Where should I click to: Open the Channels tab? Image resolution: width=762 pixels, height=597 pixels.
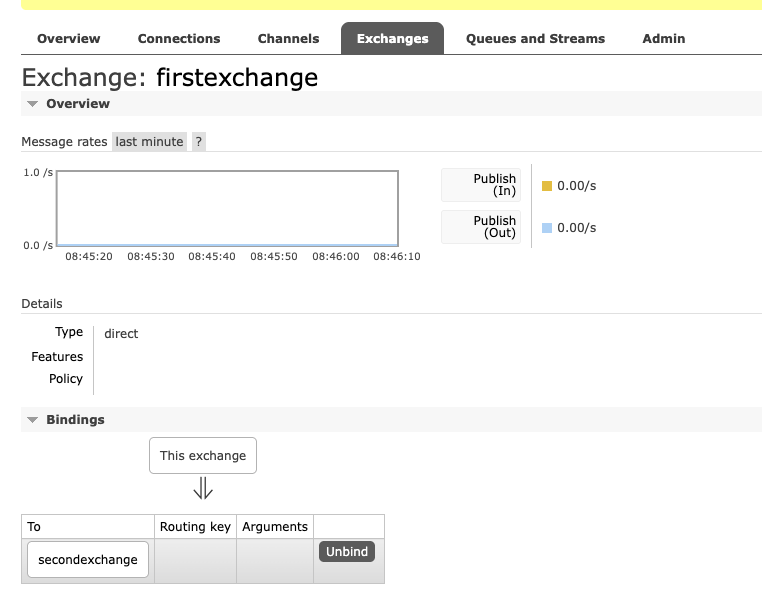pos(288,38)
